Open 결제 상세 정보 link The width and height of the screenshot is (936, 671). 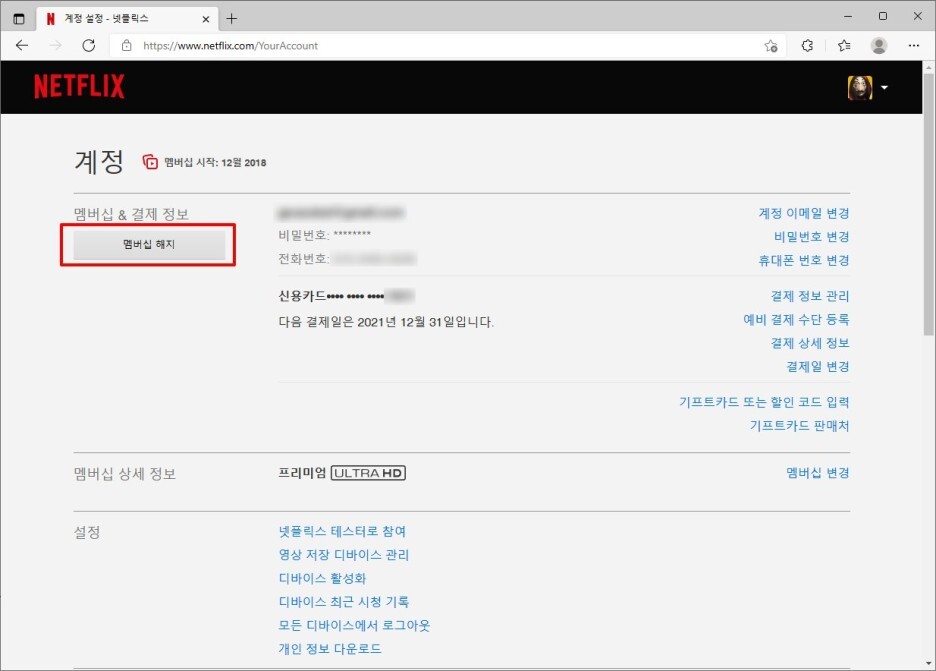809,343
